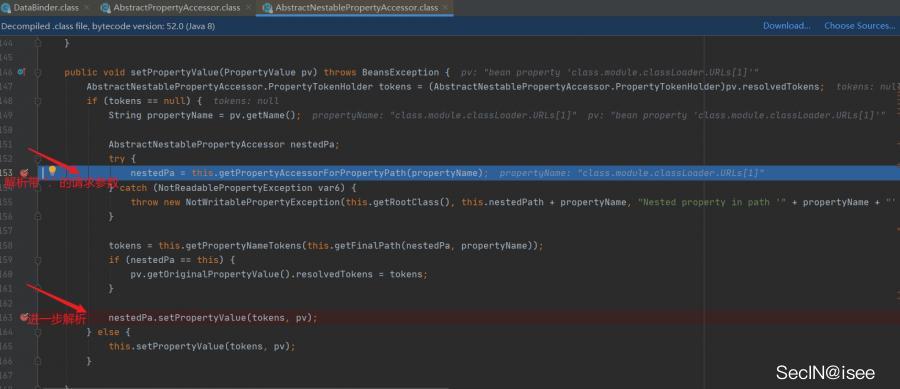Click the line number next to the highlighted execution line
900x389 pixels.
pyautogui.click(x=6, y=173)
